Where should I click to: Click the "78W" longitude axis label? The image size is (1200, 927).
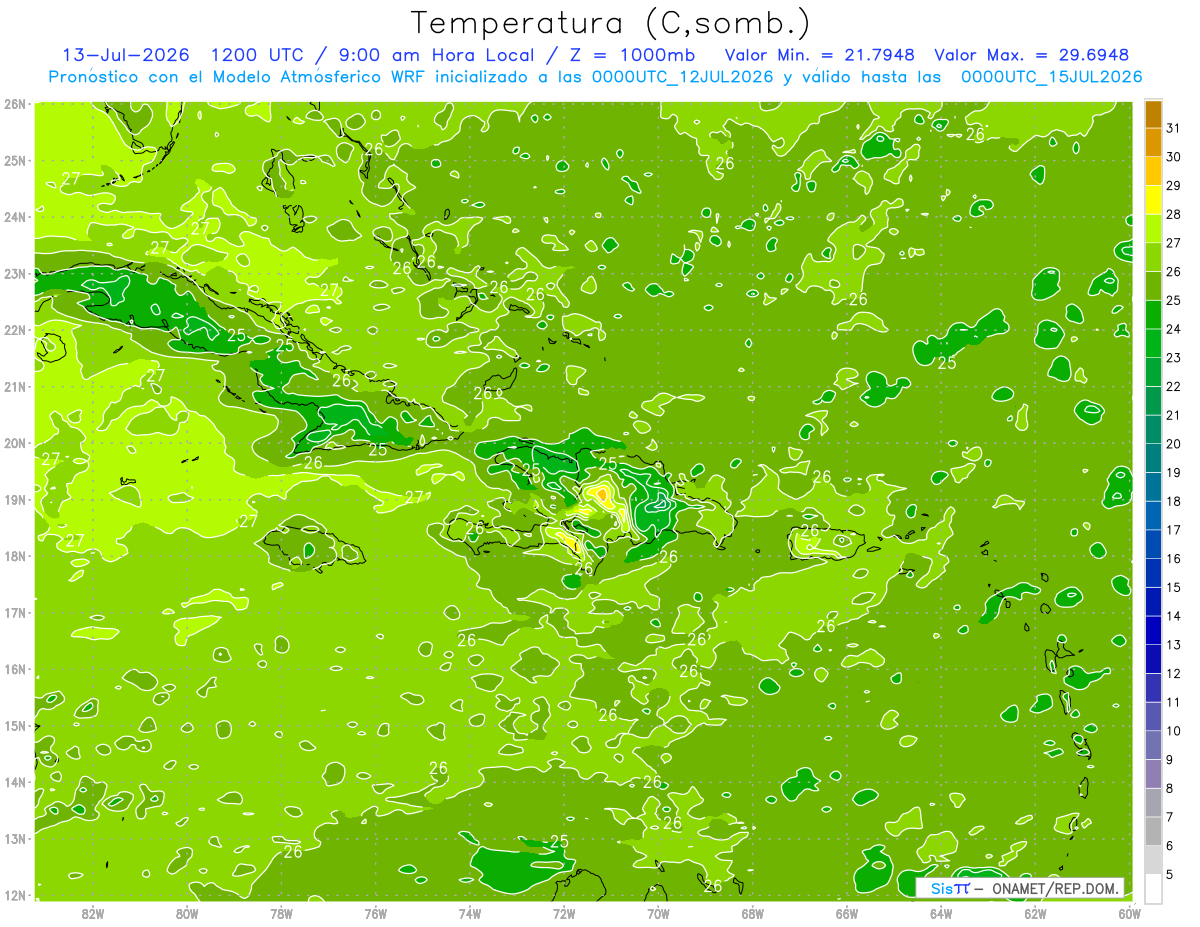pos(281,913)
